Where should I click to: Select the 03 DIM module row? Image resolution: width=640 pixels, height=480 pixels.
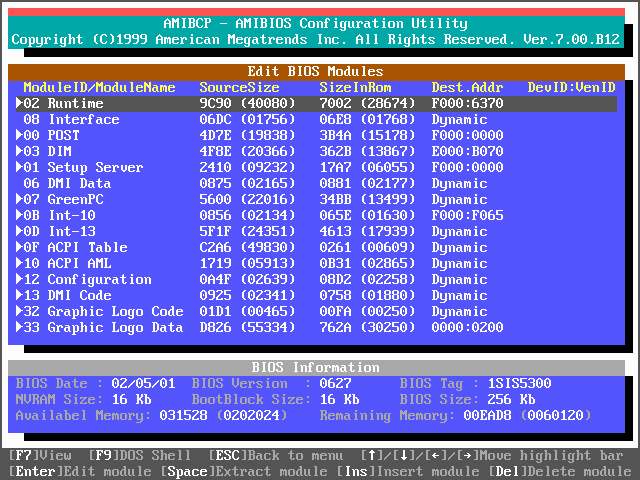[316, 151]
